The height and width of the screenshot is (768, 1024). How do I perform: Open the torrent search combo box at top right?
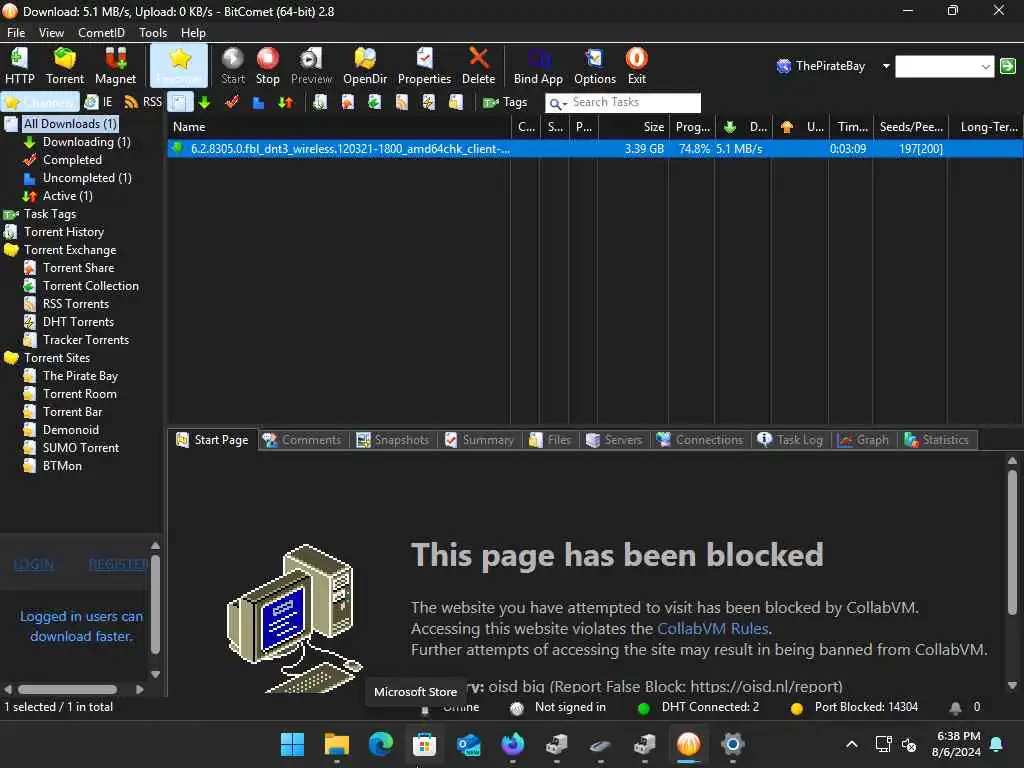[944, 66]
